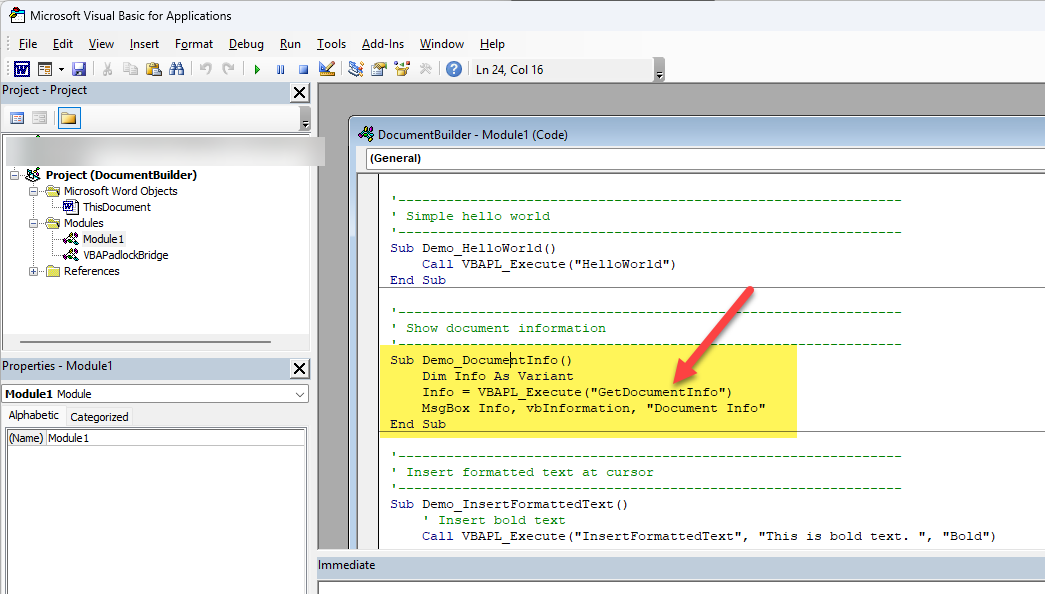
Task: Click the Break (pause) icon on the toolbar
Action: [x=281, y=68]
